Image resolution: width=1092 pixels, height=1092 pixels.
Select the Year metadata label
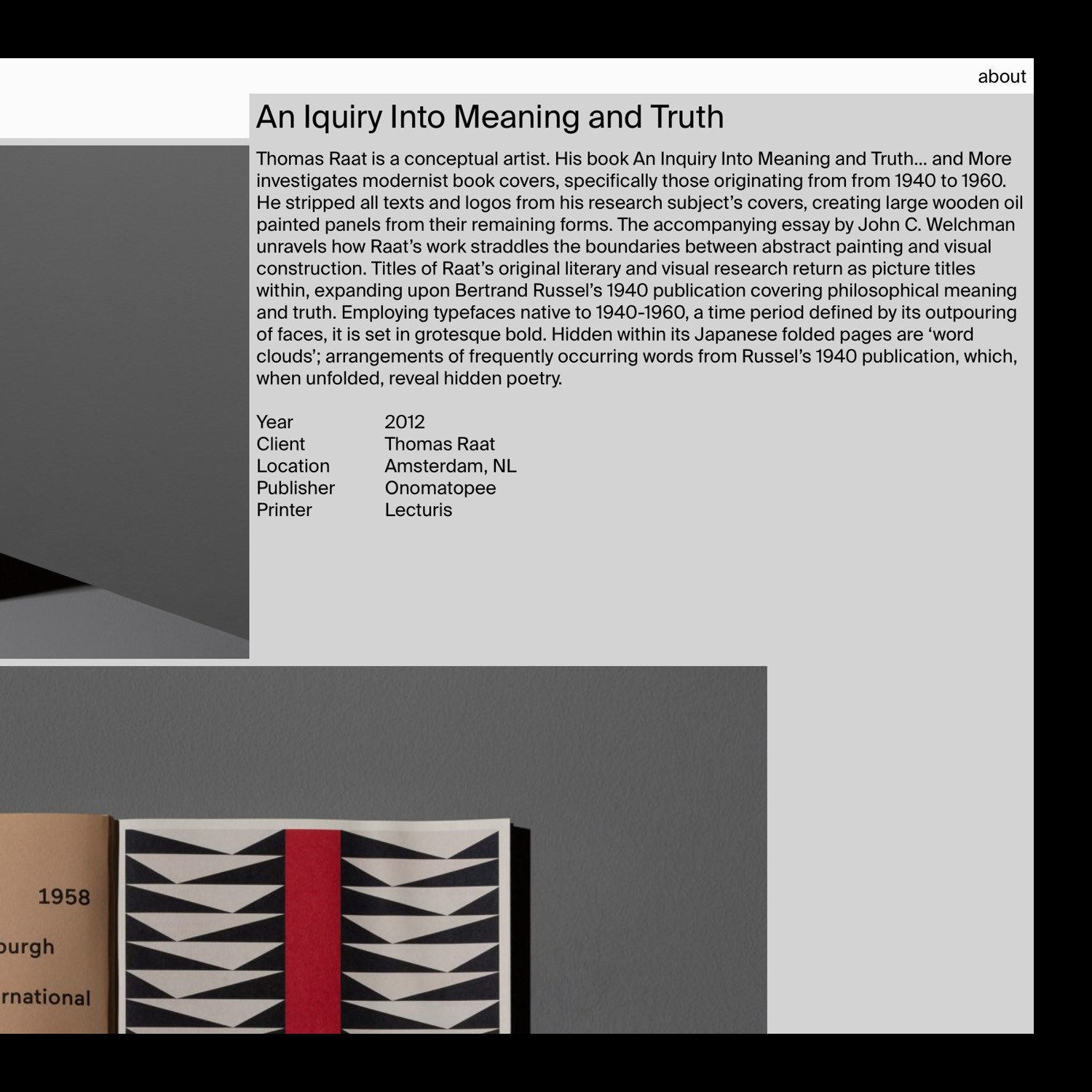[x=274, y=422]
